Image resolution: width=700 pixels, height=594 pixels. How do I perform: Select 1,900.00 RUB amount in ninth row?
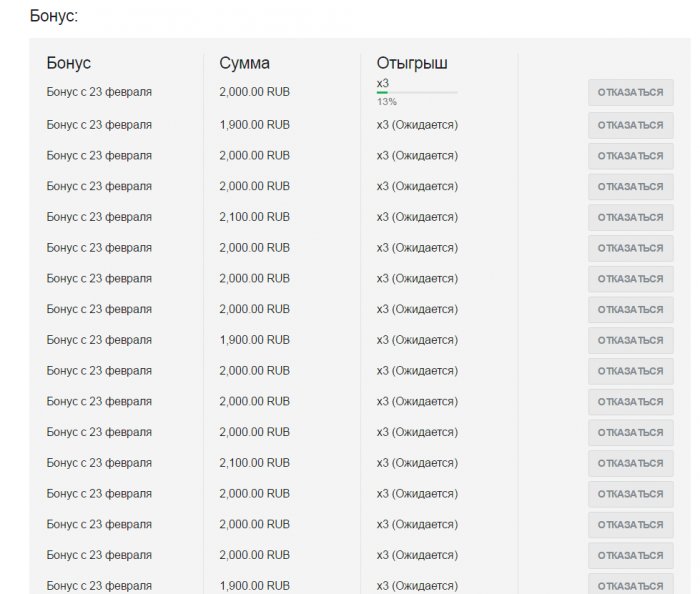point(254,340)
